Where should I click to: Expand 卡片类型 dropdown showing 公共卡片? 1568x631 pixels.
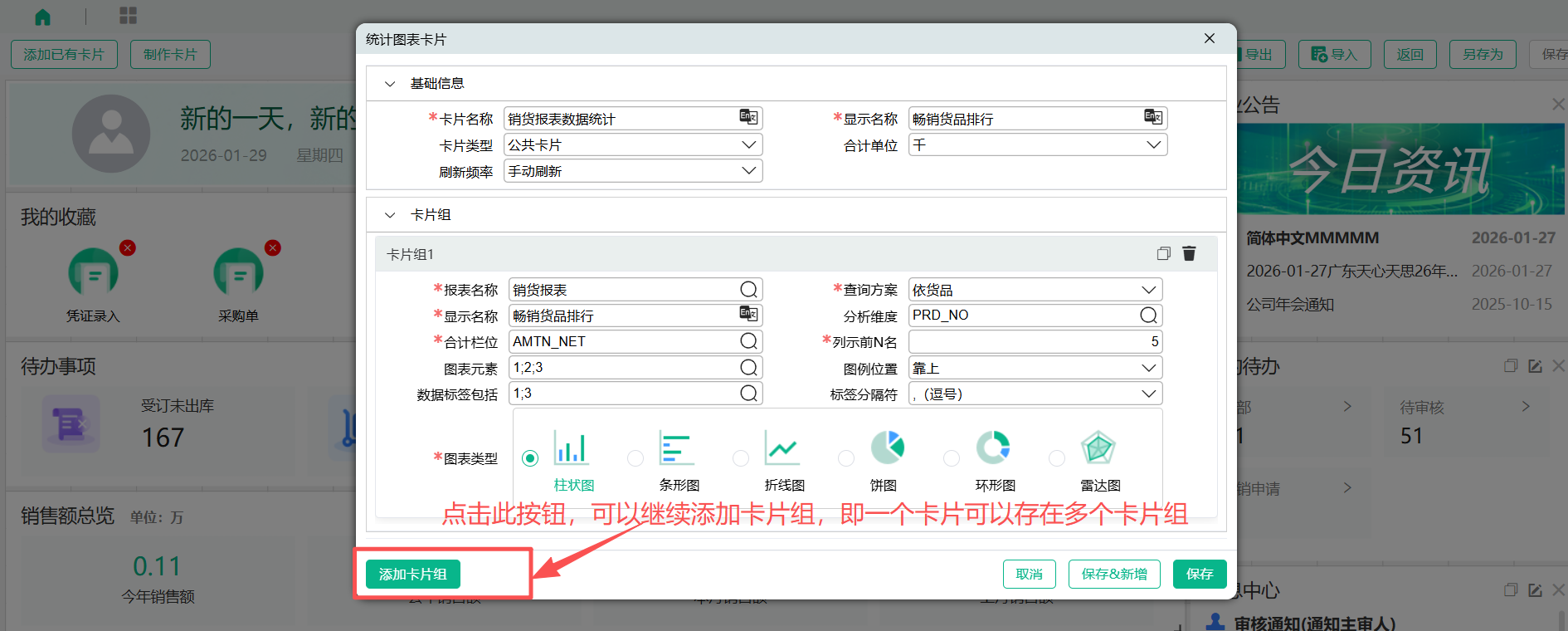[748, 144]
